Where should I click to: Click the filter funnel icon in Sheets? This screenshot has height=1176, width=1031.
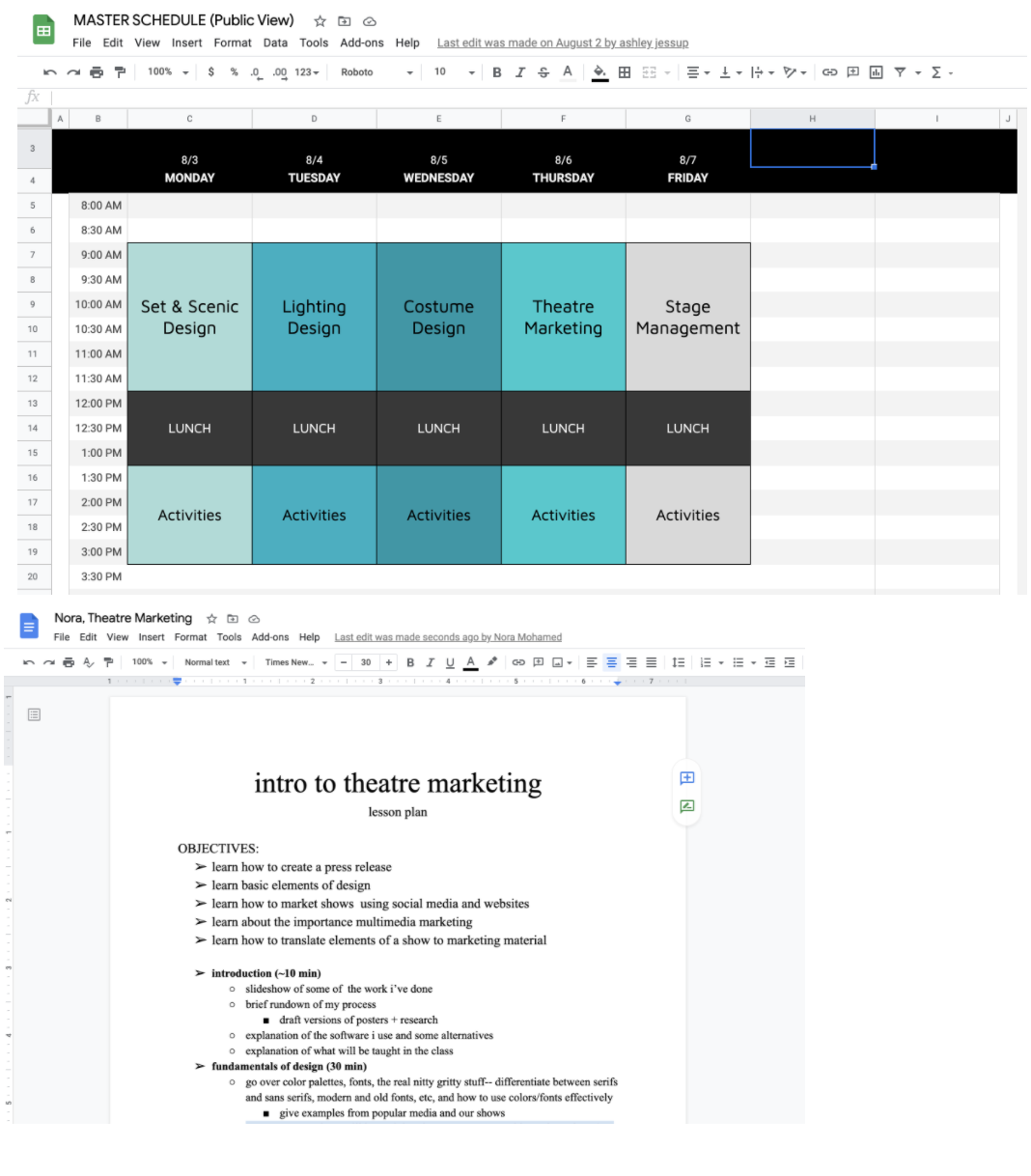(900, 72)
